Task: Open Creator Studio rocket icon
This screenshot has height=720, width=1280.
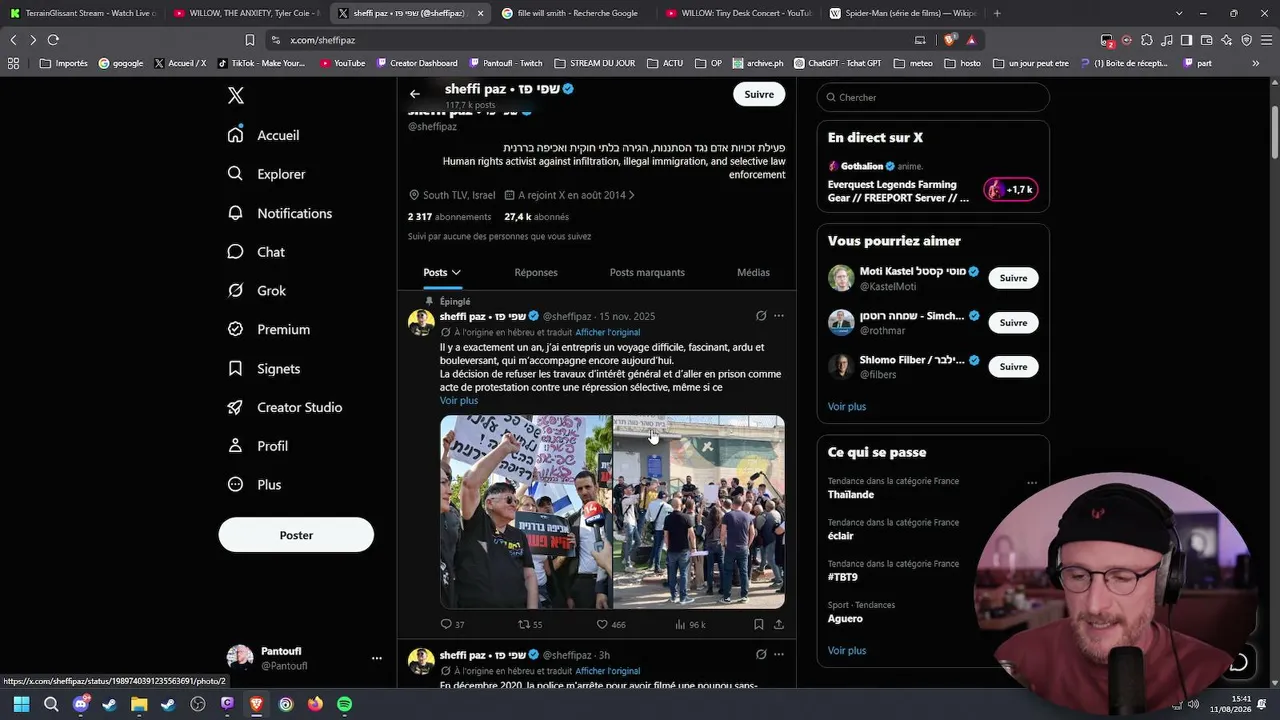Action: [235, 407]
